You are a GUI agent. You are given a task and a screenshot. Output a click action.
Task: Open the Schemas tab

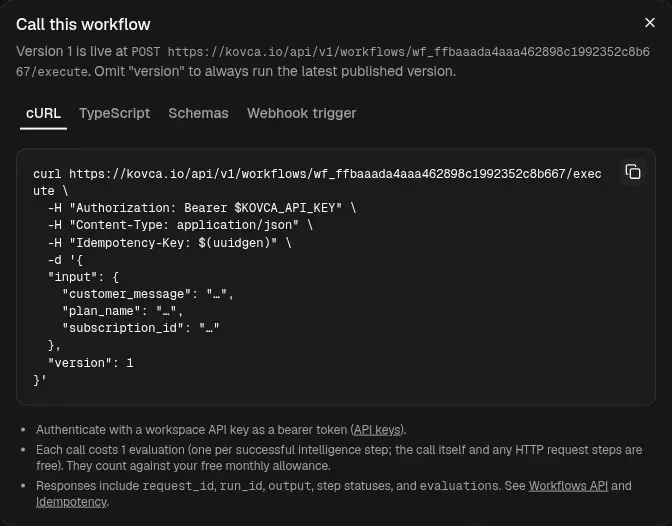point(198,114)
